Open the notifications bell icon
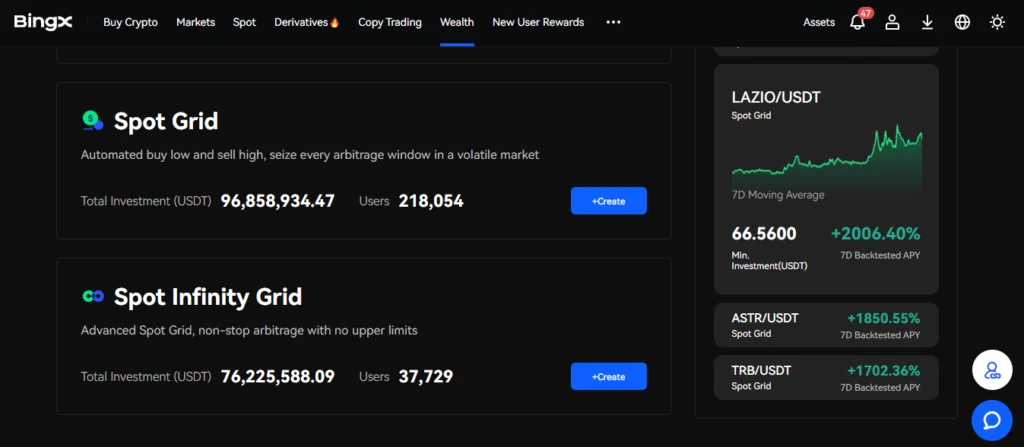 coord(857,23)
